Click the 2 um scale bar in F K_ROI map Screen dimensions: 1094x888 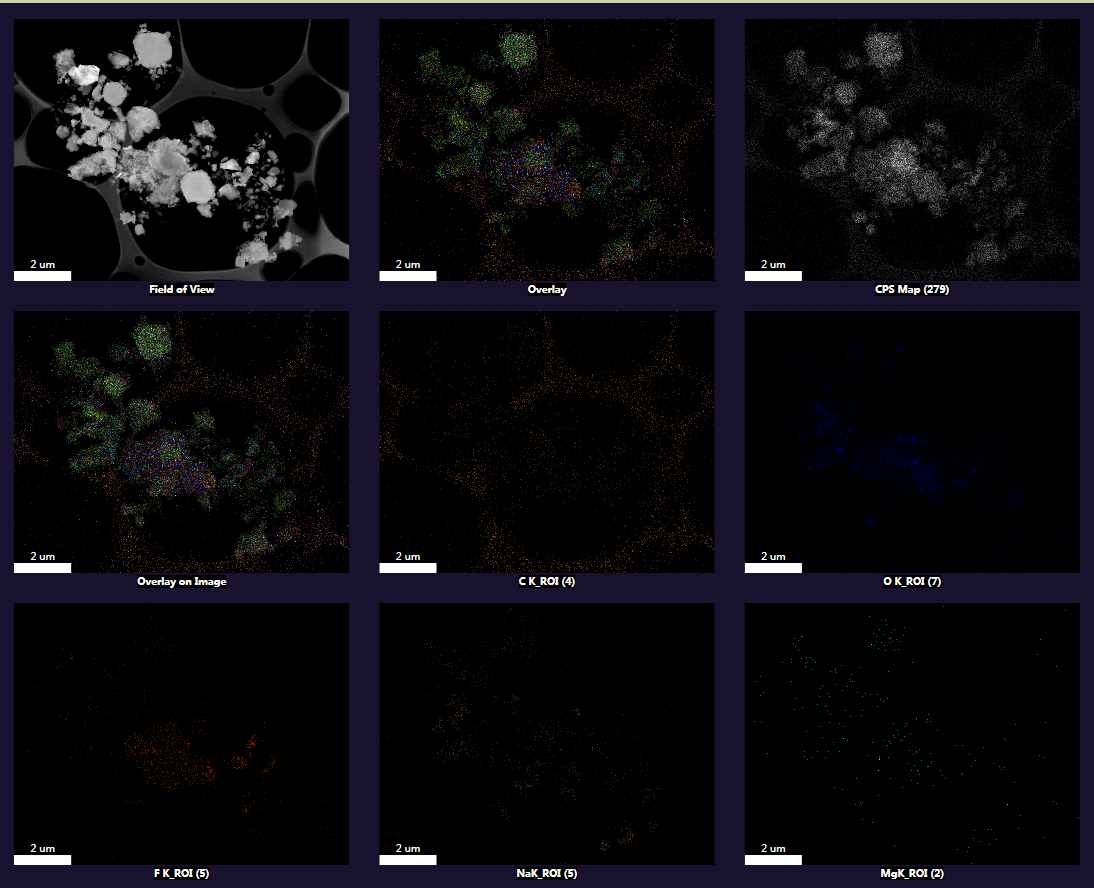click(x=43, y=859)
